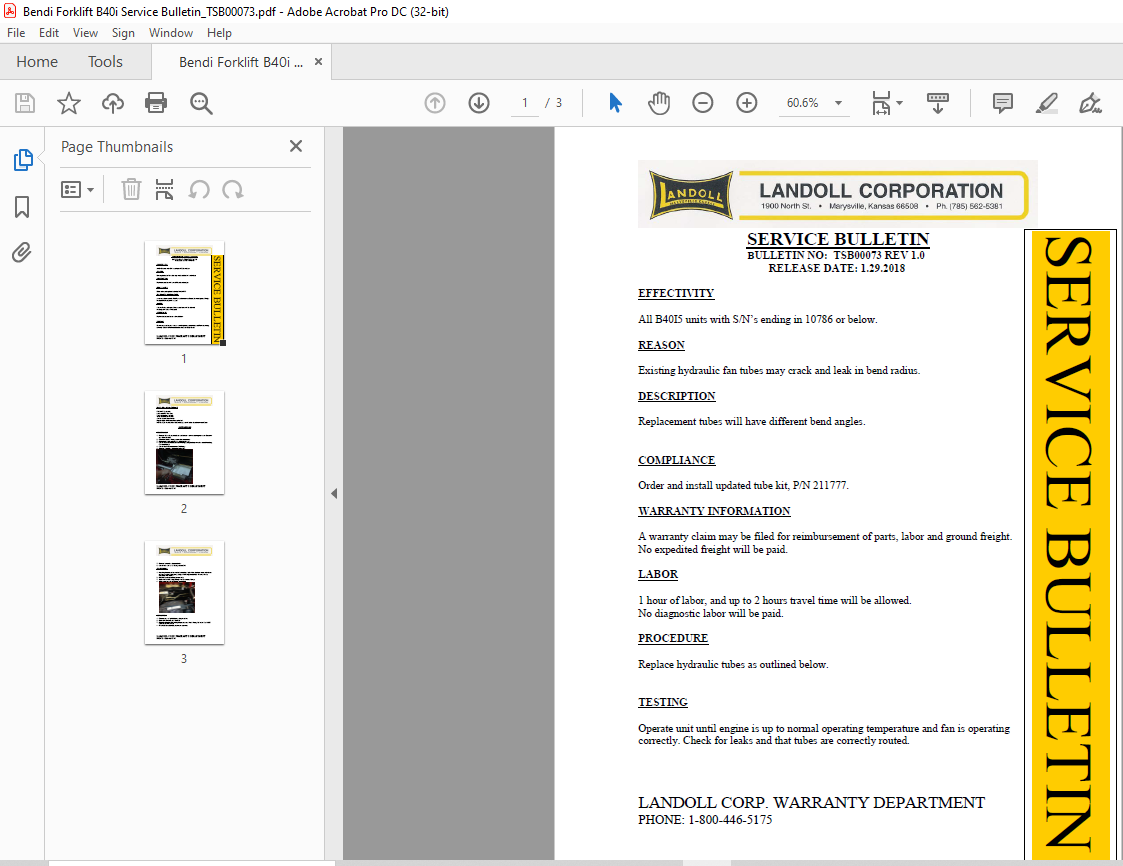Open the Find text magnifier icon

click(201, 103)
